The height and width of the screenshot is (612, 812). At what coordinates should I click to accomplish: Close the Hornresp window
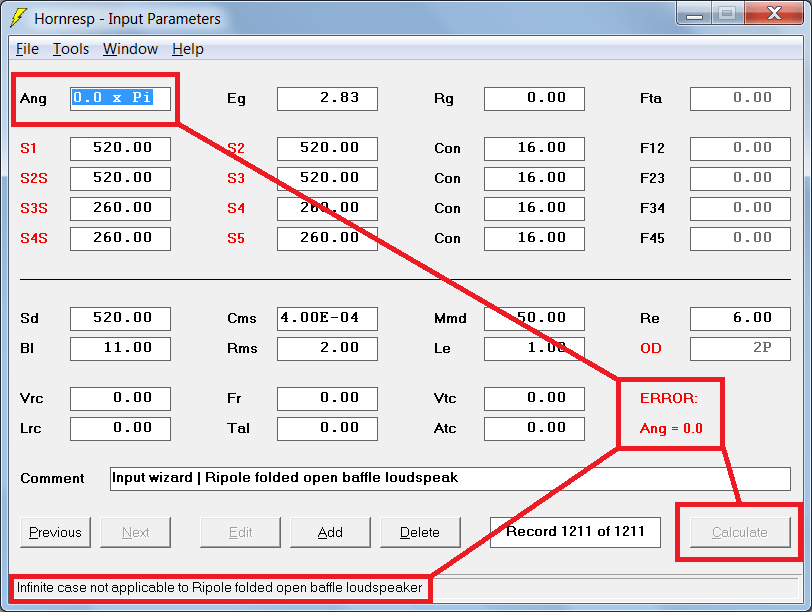[774, 13]
